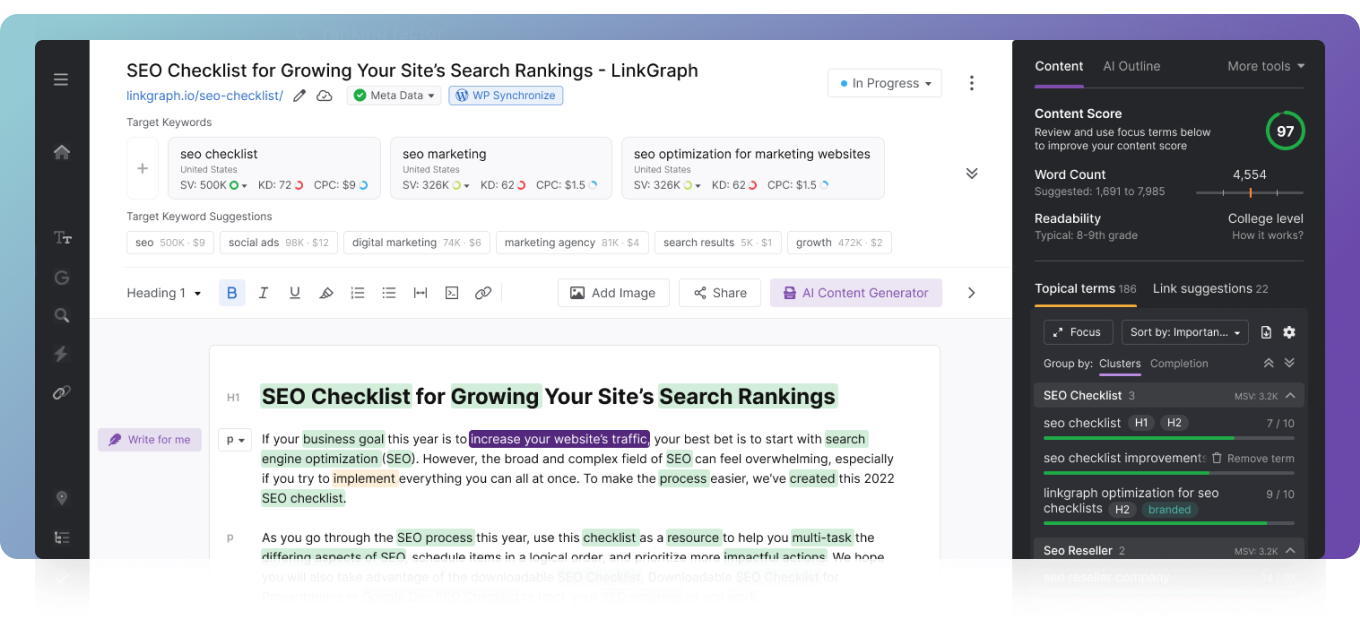
Task: Open the linkgraph.io/seo-checklist/ link
Action: point(205,96)
